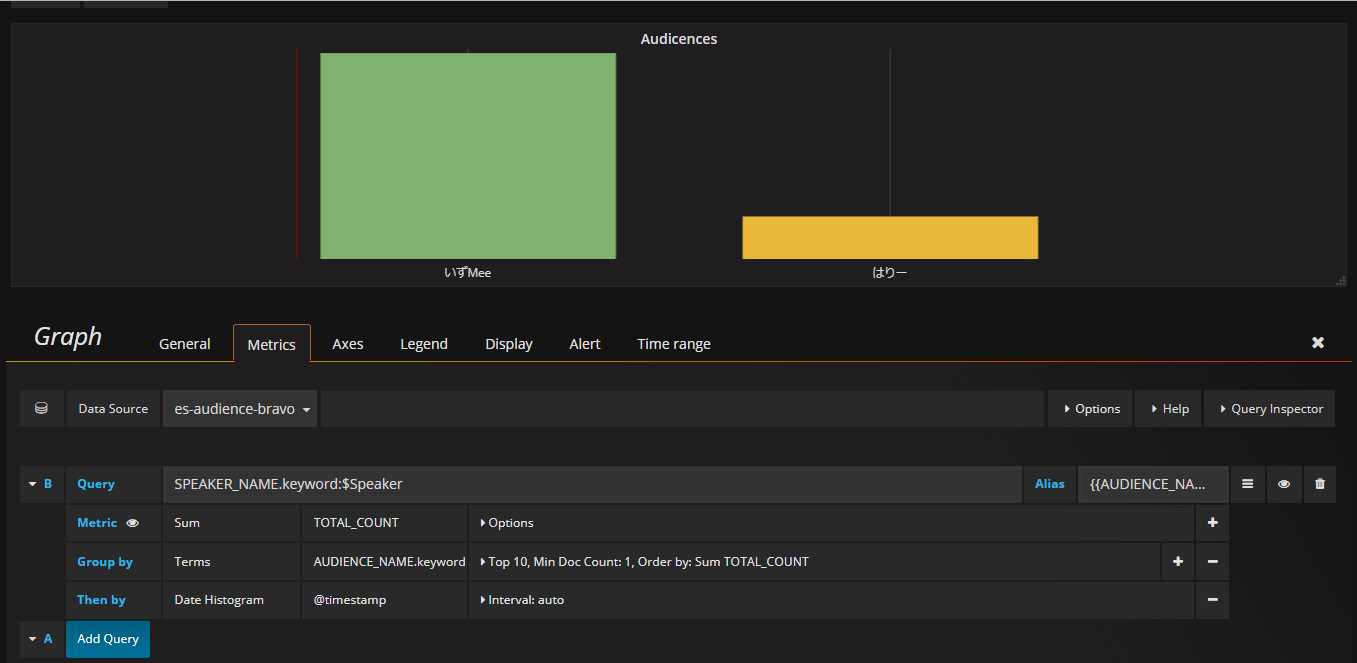The width and height of the screenshot is (1357, 663).
Task: Close the Graph editor with the X icon
Action: pos(1318,343)
